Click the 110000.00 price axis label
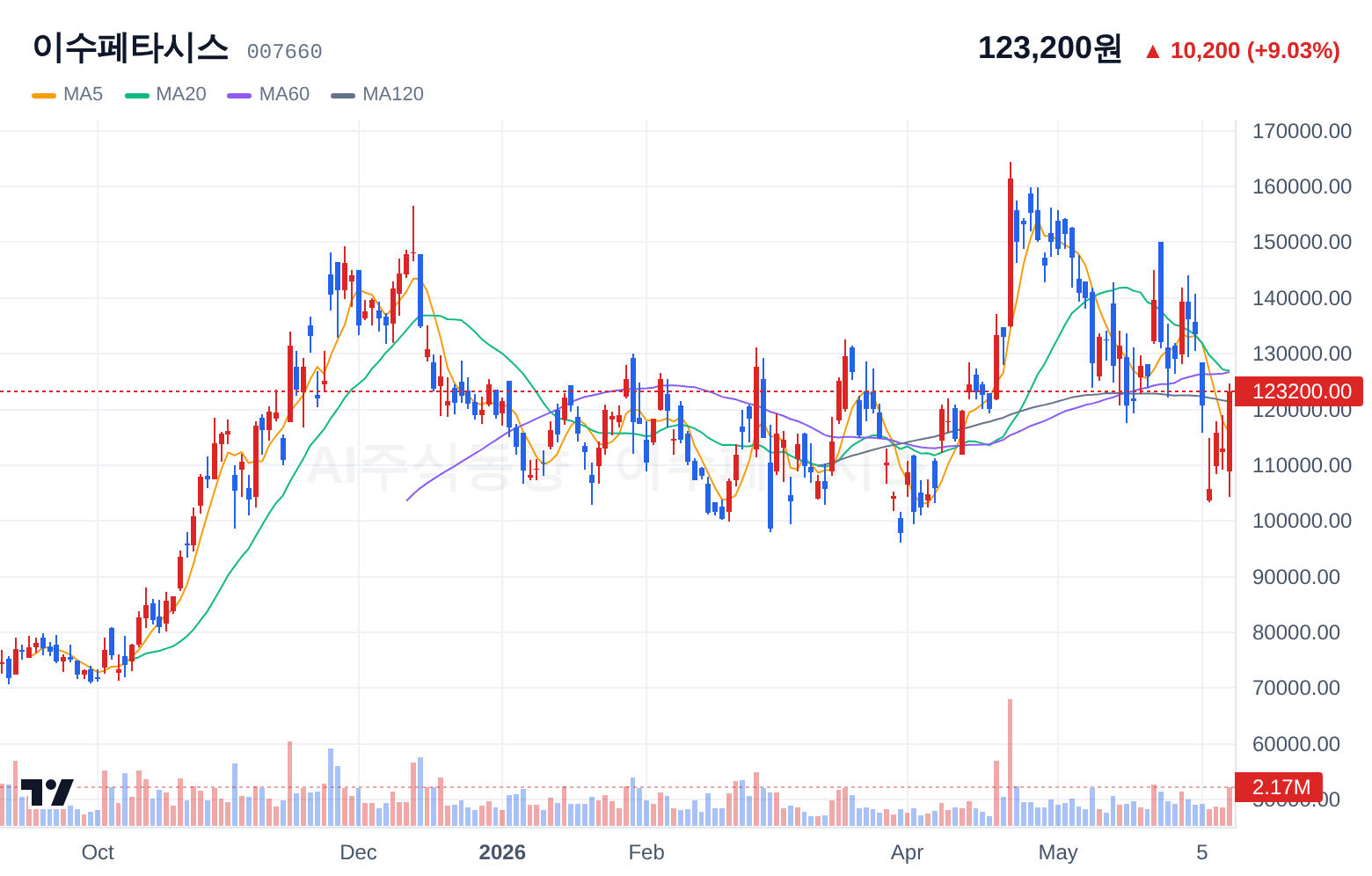Image resolution: width=1372 pixels, height=876 pixels. (1302, 465)
